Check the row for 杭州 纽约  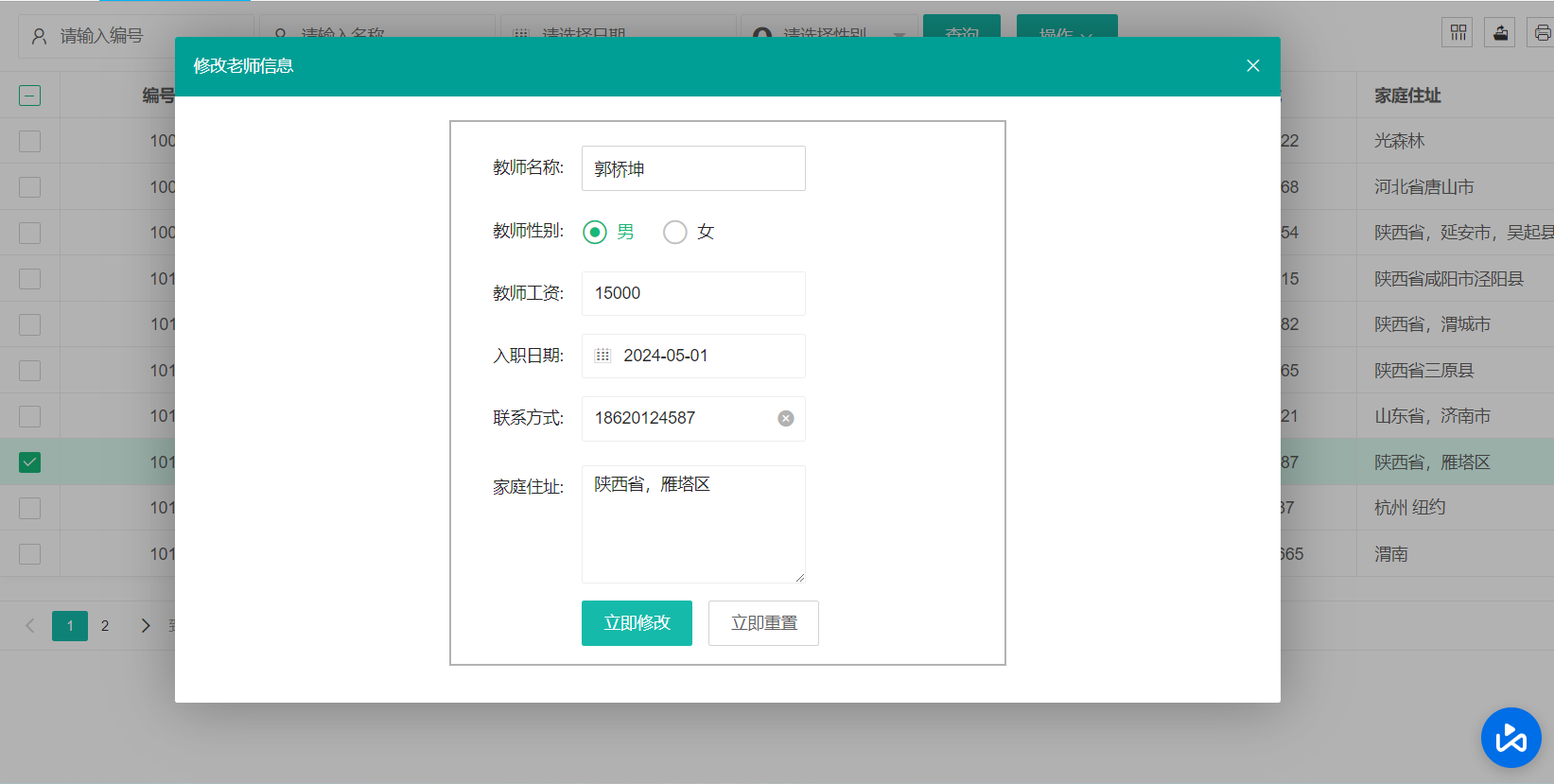pos(30,508)
